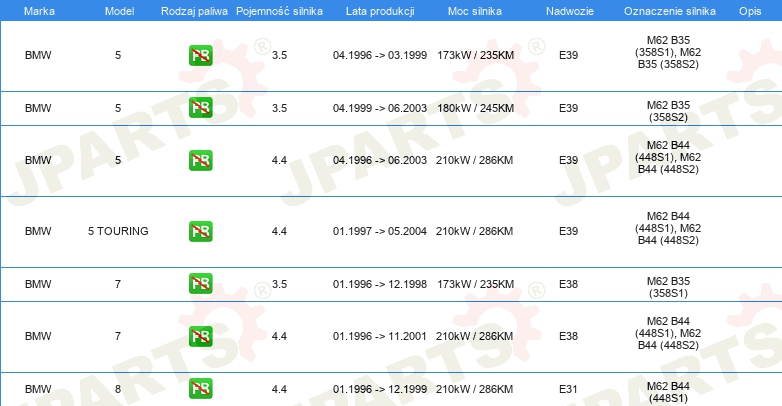782x406 pixels.
Task: Click the Lata produkcji column header
Action: [380, 11]
